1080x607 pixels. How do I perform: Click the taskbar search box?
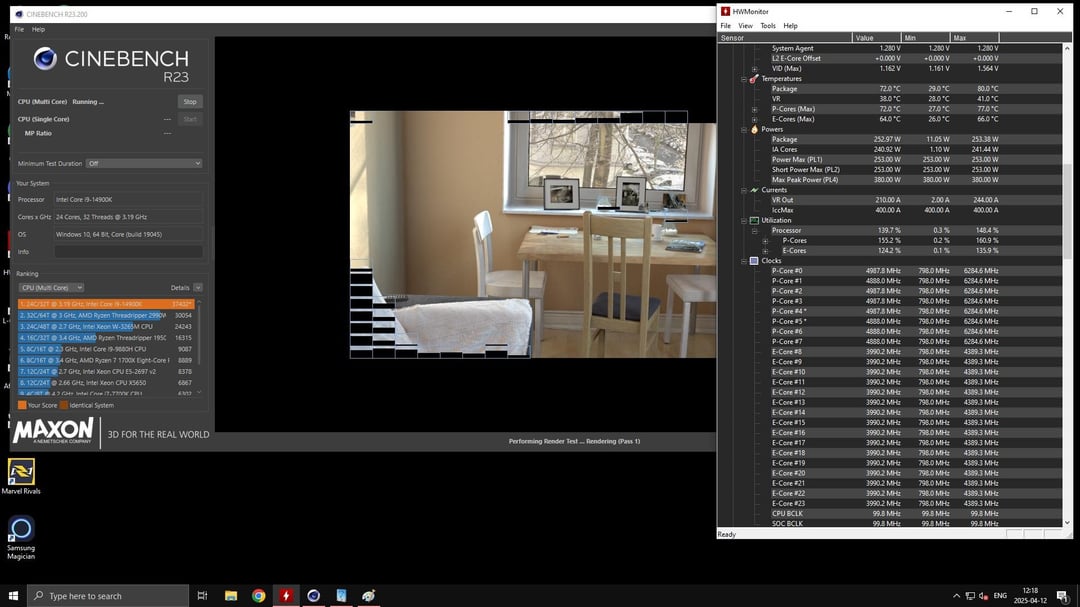pos(108,596)
